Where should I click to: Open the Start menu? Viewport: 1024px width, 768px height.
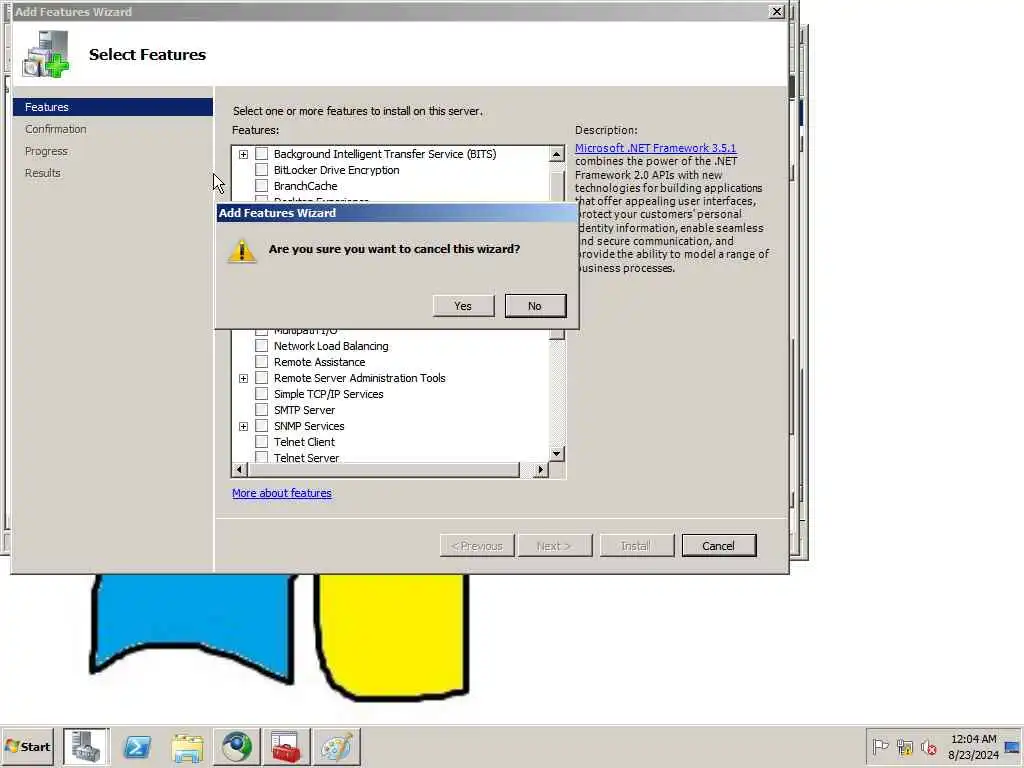[27, 746]
